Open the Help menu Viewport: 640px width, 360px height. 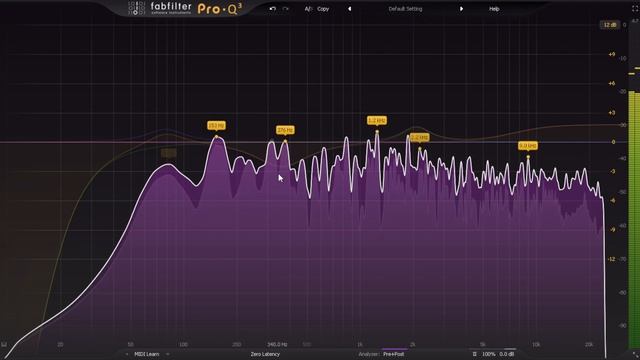tap(494, 9)
